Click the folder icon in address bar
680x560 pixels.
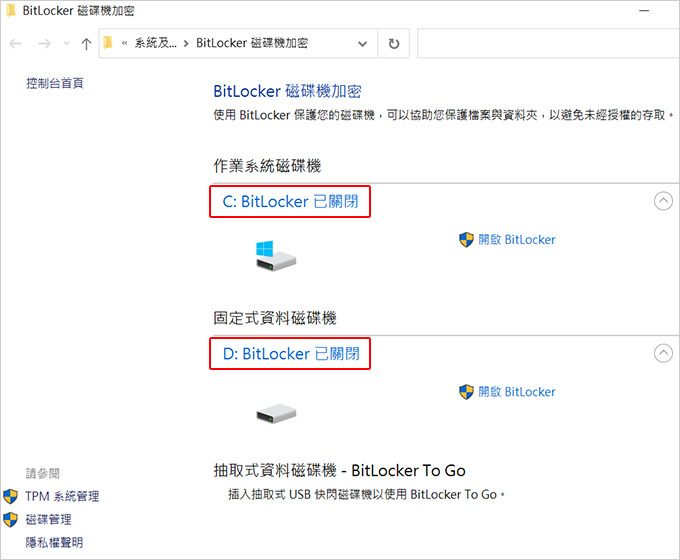tap(108, 43)
